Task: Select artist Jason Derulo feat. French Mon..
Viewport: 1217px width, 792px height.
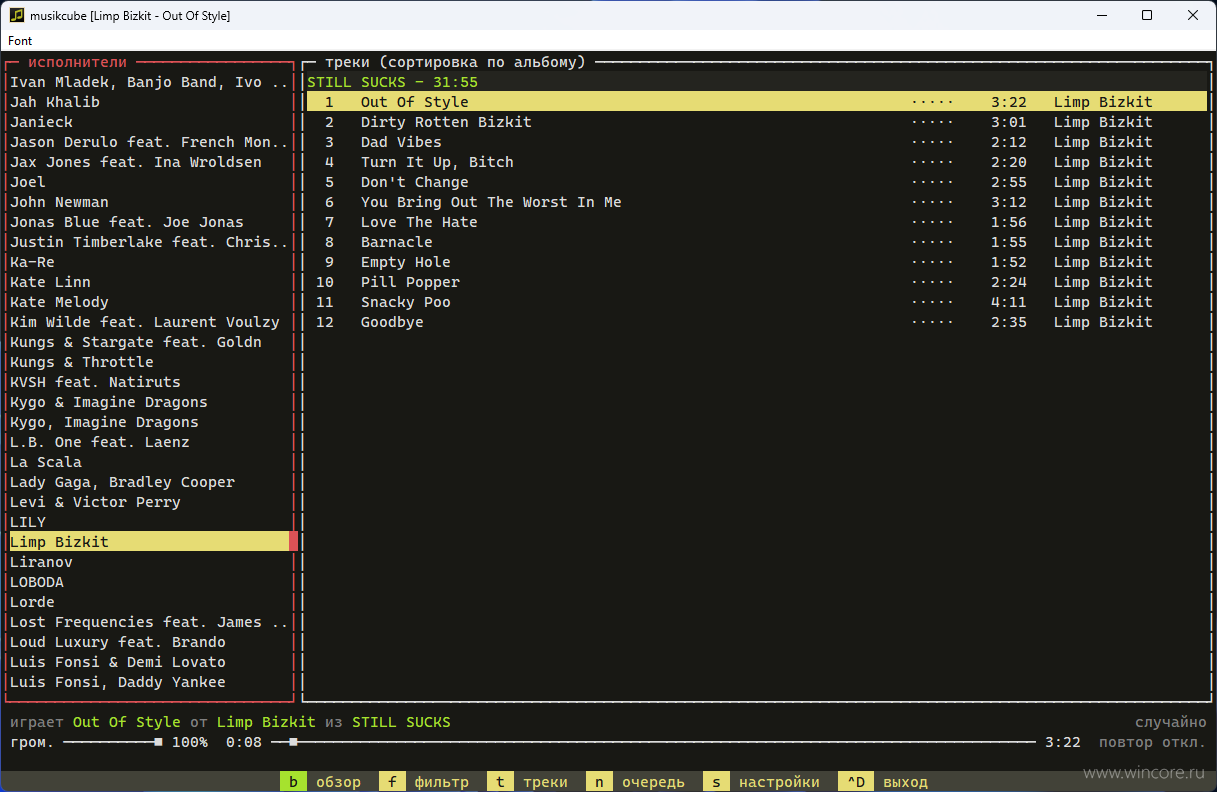Action: pos(148,142)
